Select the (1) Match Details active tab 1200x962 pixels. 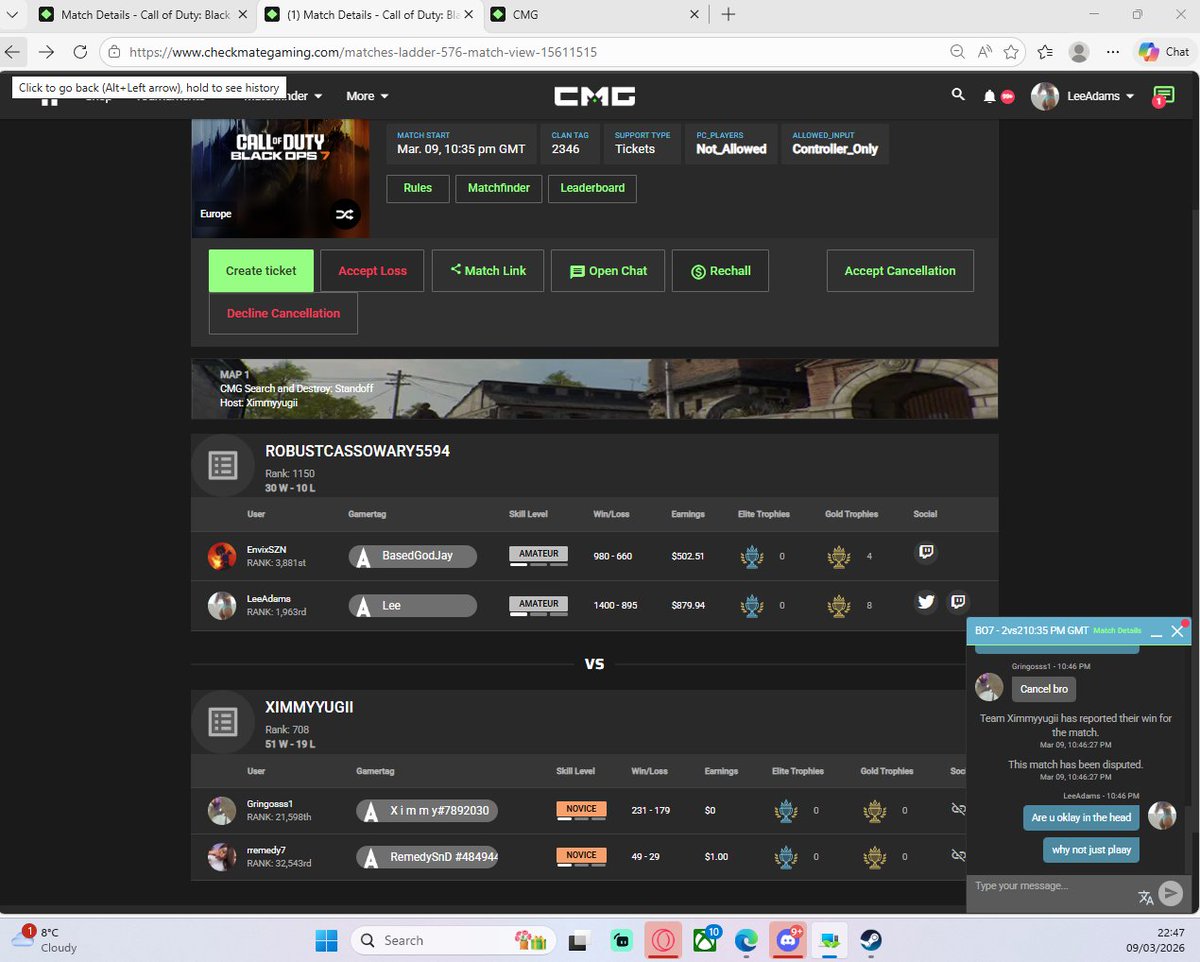click(x=368, y=15)
